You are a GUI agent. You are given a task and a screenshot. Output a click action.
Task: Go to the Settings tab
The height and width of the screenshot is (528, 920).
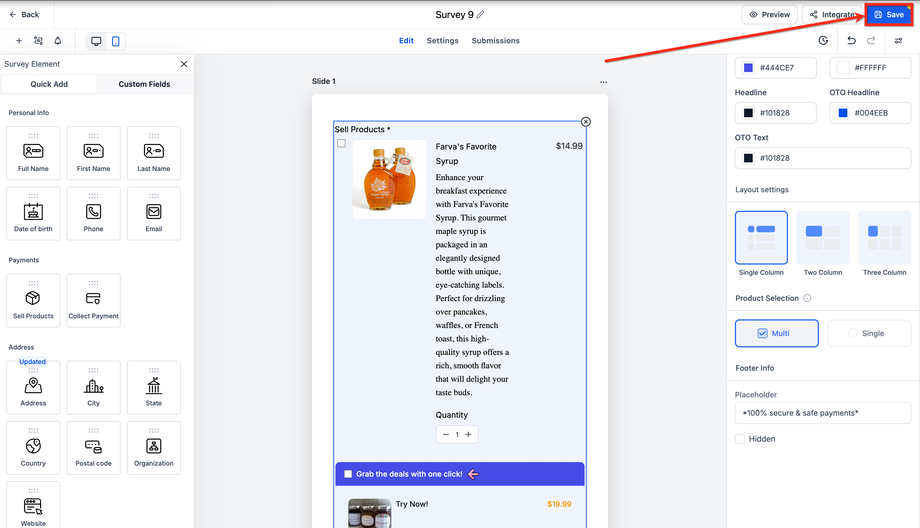pyautogui.click(x=442, y=40)
